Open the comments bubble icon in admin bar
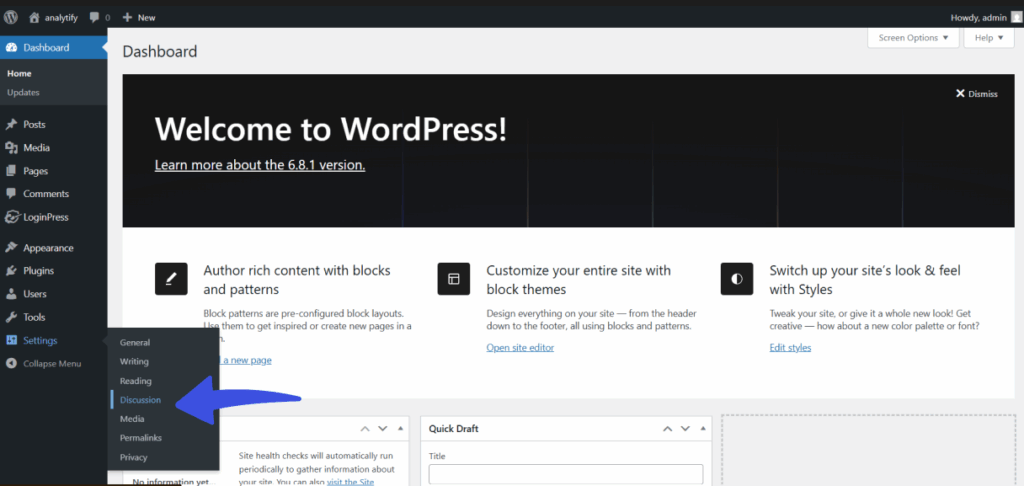The width and height of the screenshot is (1024, 486). pyautogui.click(x=95, y=18)
